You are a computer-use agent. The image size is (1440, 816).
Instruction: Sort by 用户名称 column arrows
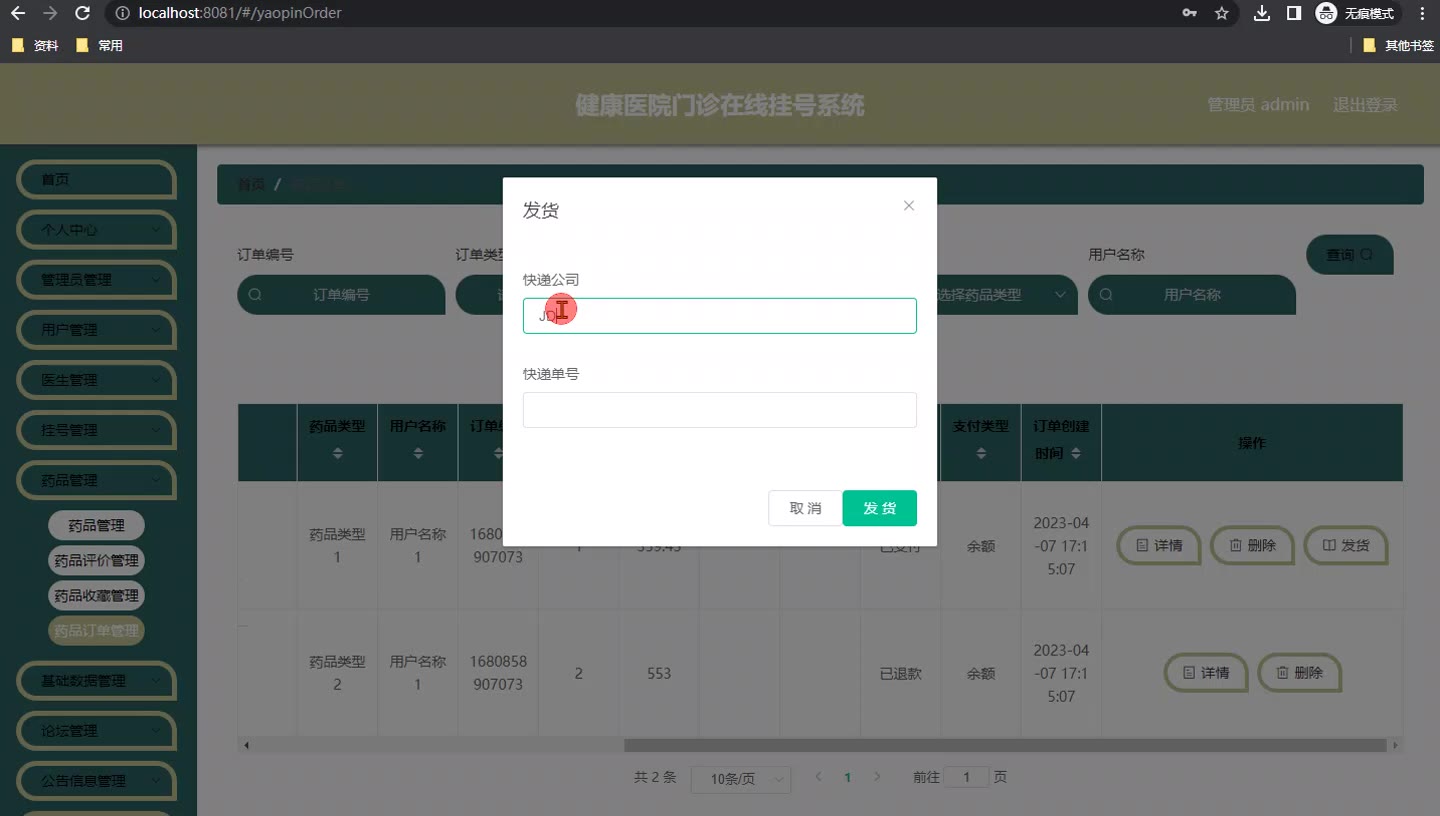click(x=418, y=454)
